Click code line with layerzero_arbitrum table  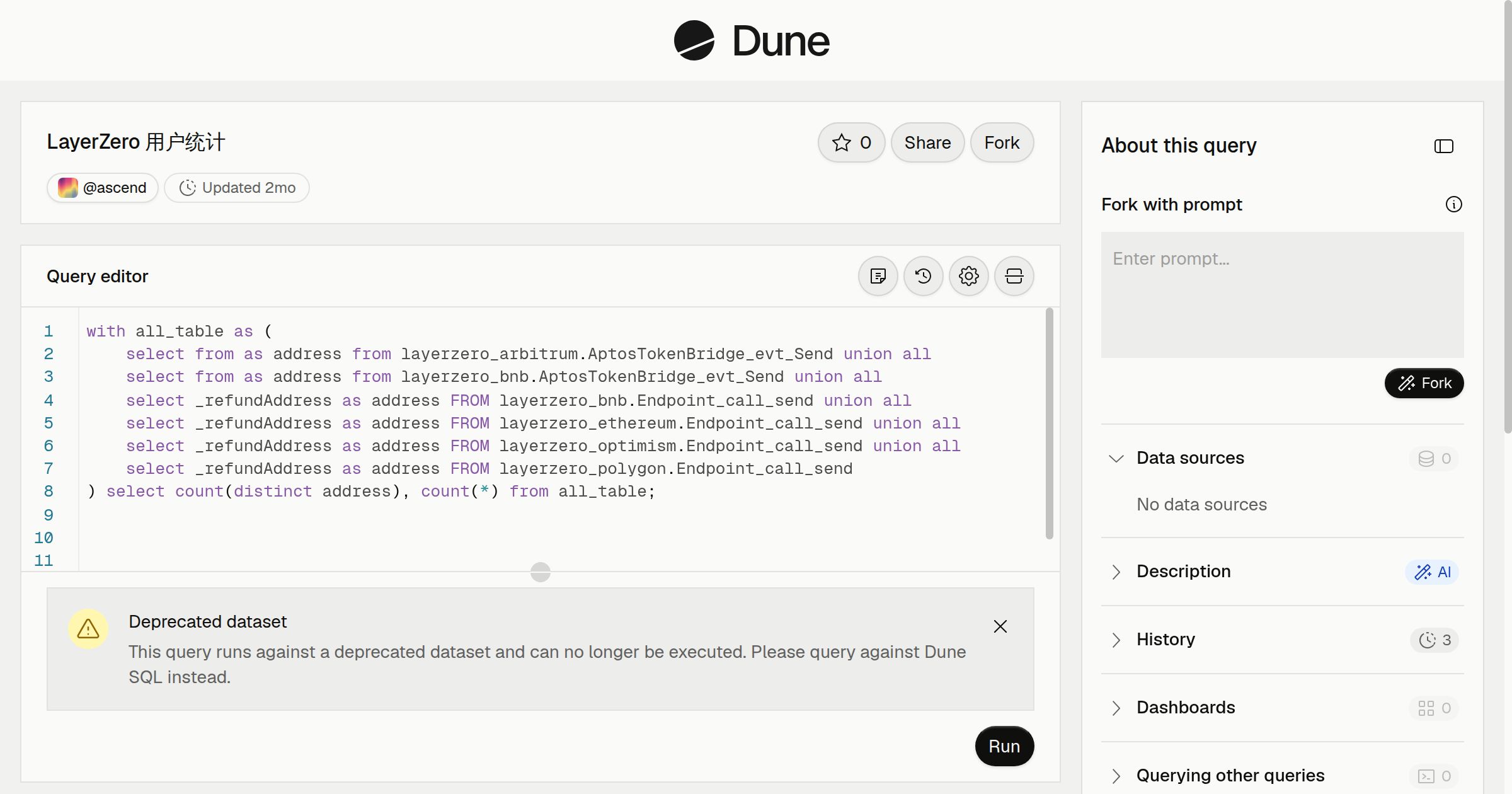click(528, 354)
